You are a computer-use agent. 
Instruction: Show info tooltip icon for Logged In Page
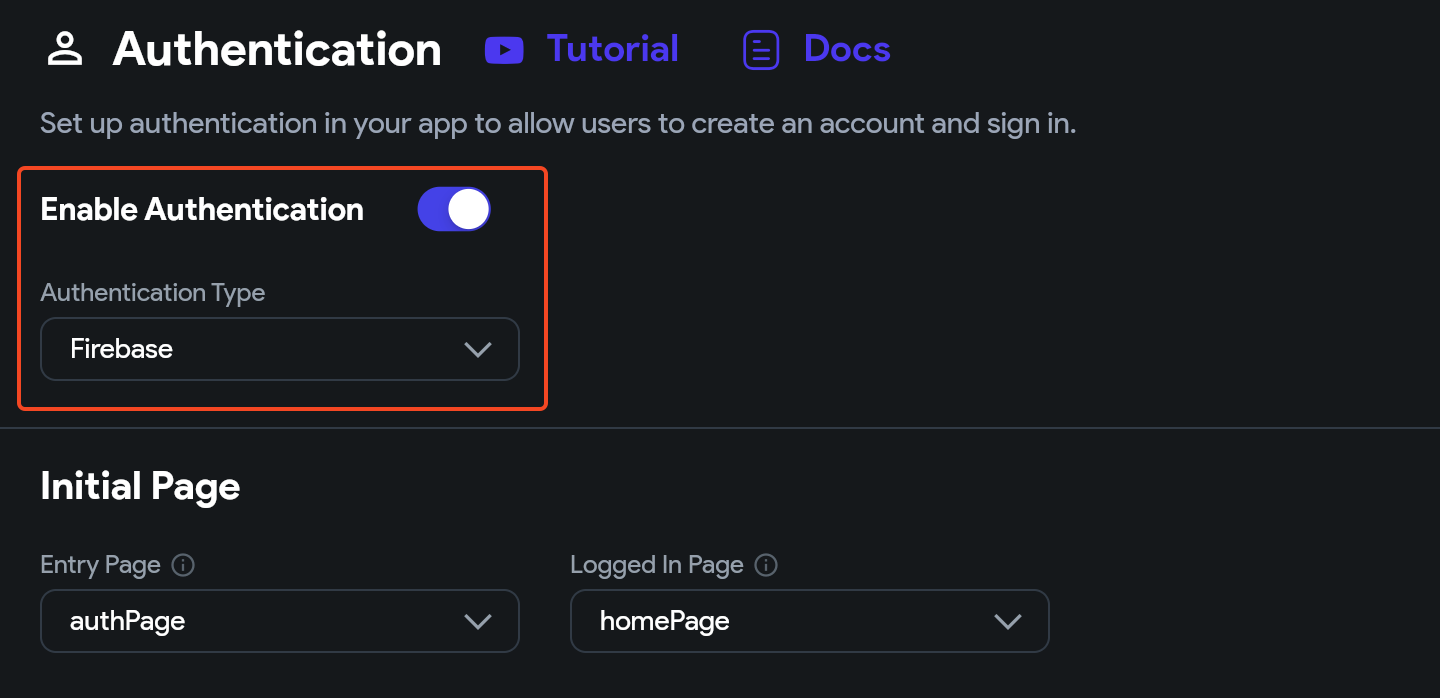(x=766, y=565)
